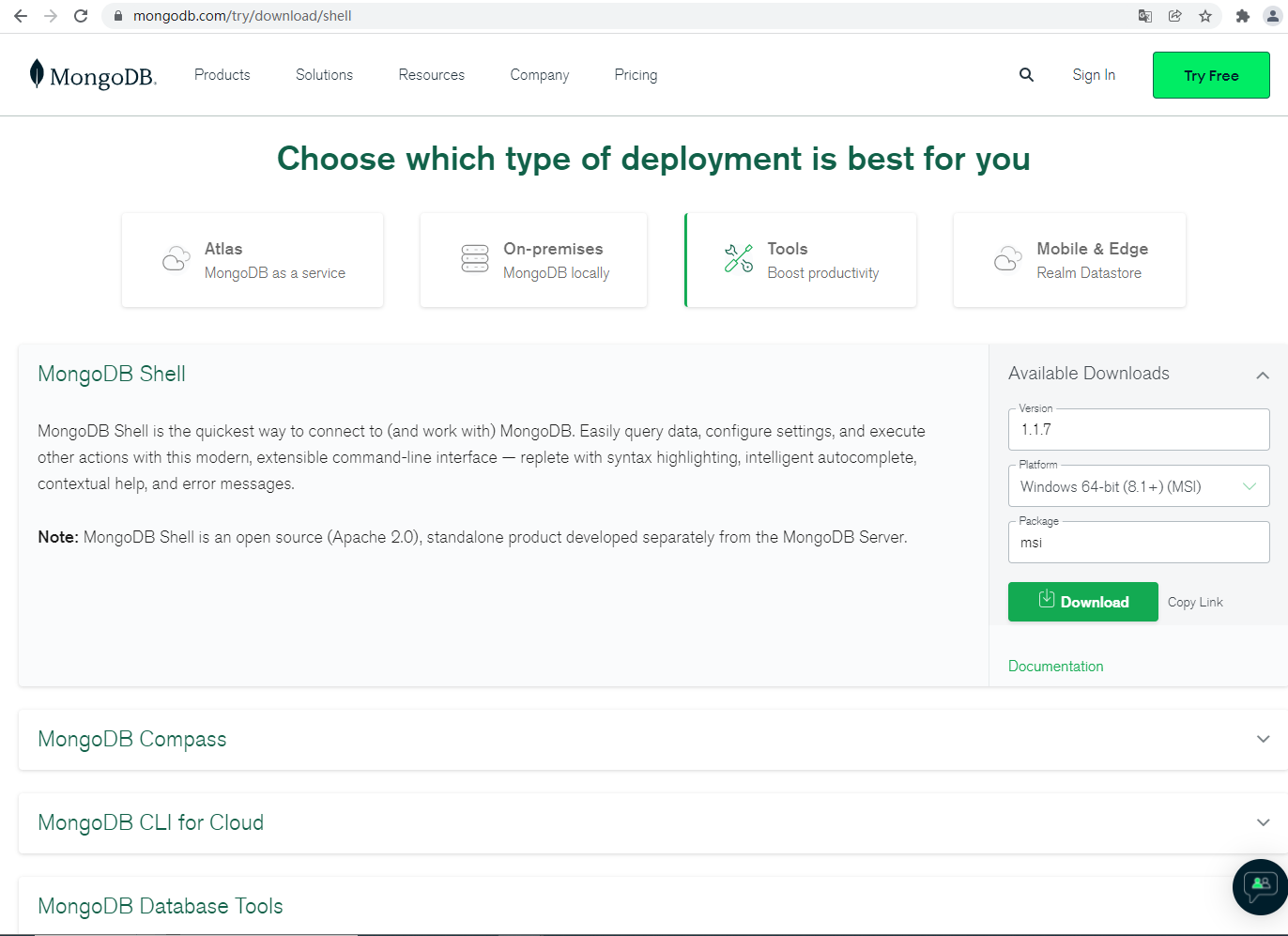The width and height of the screenshot is (1288, 936).
Task: Open the browser profile avatar
Action: click(x=1273, y=16)
